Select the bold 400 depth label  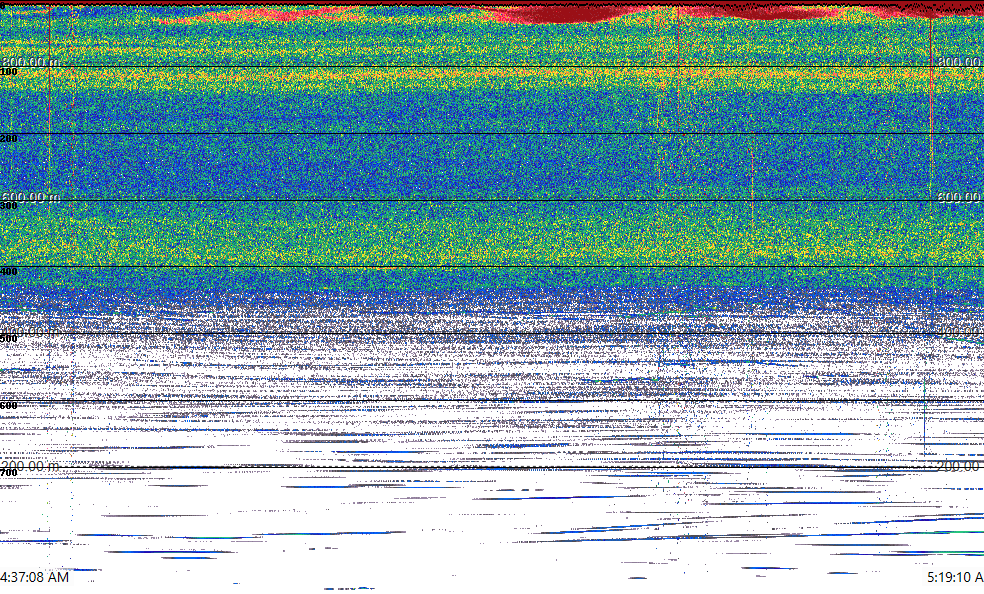(x=9, y=272)
